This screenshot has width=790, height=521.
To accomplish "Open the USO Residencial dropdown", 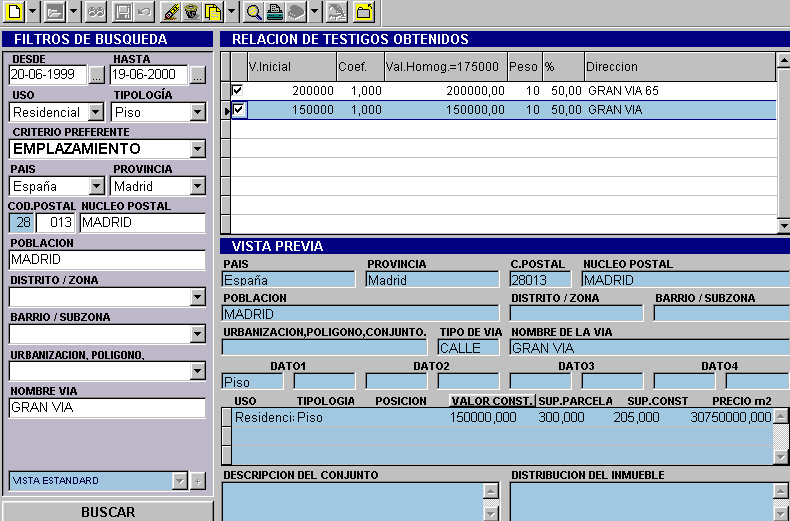I will tap(96, 112).
